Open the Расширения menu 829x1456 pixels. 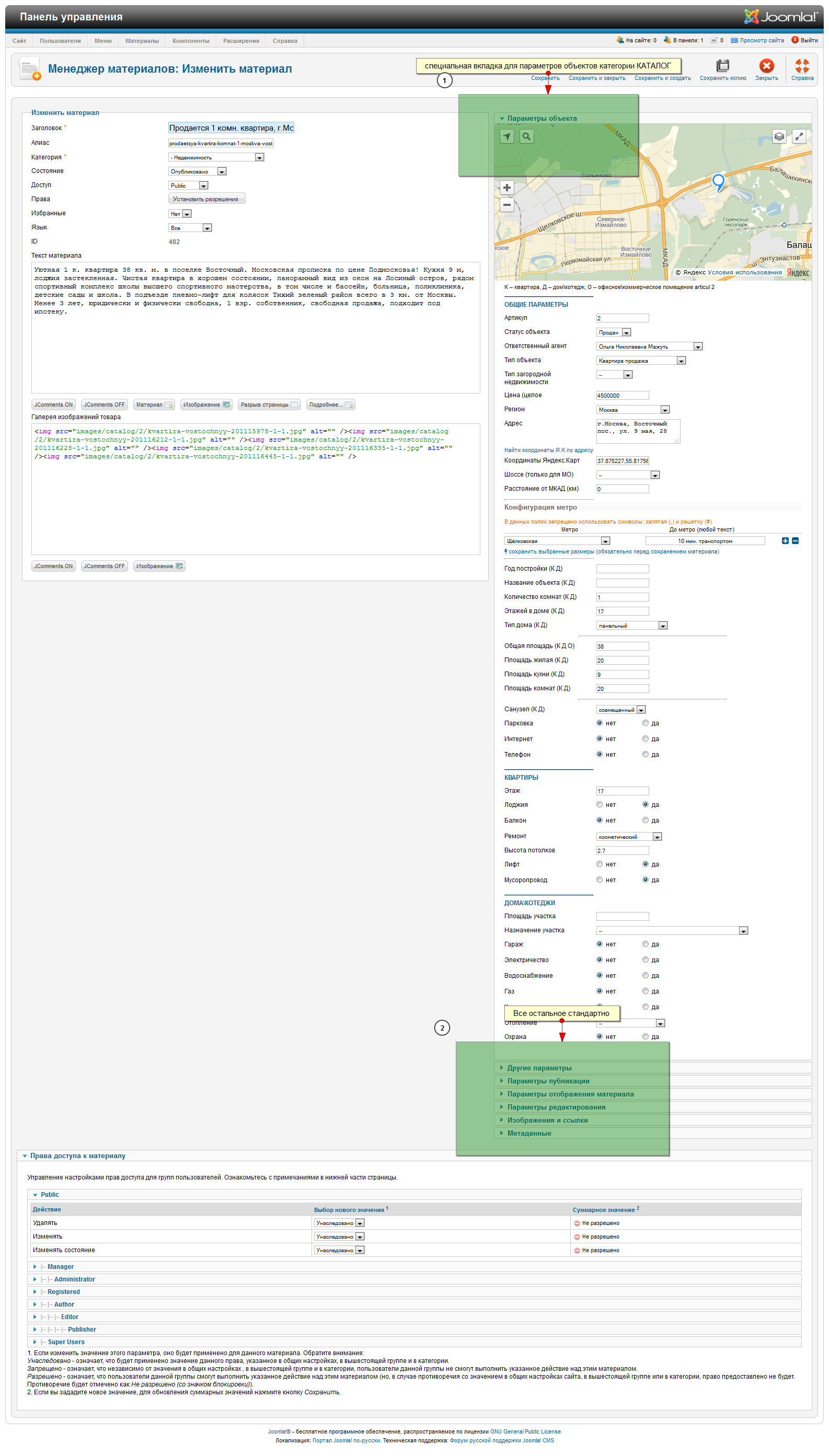click(241, 41)
